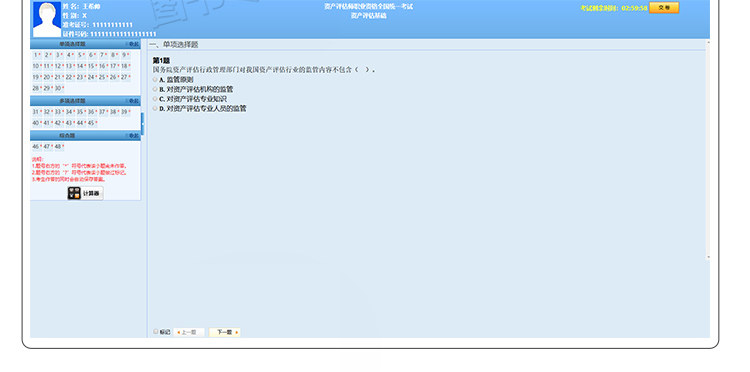The image size is (750, 372).
Task: Jump to question 28
Action: [36, 88]
